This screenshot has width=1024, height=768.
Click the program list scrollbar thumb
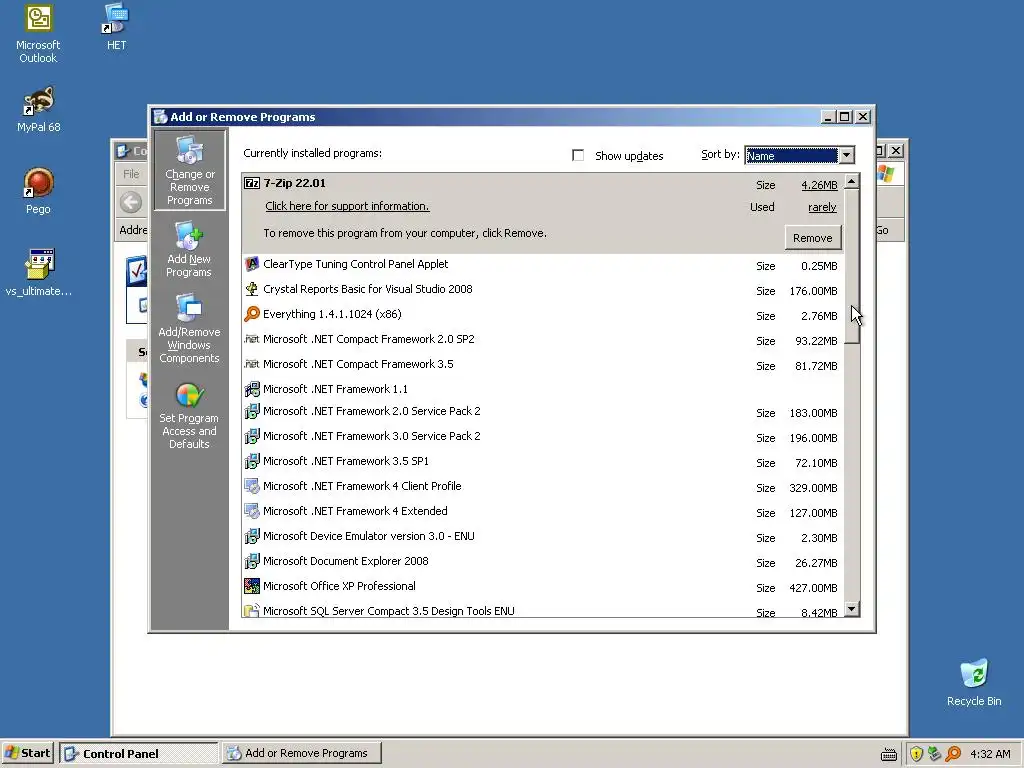852,266
